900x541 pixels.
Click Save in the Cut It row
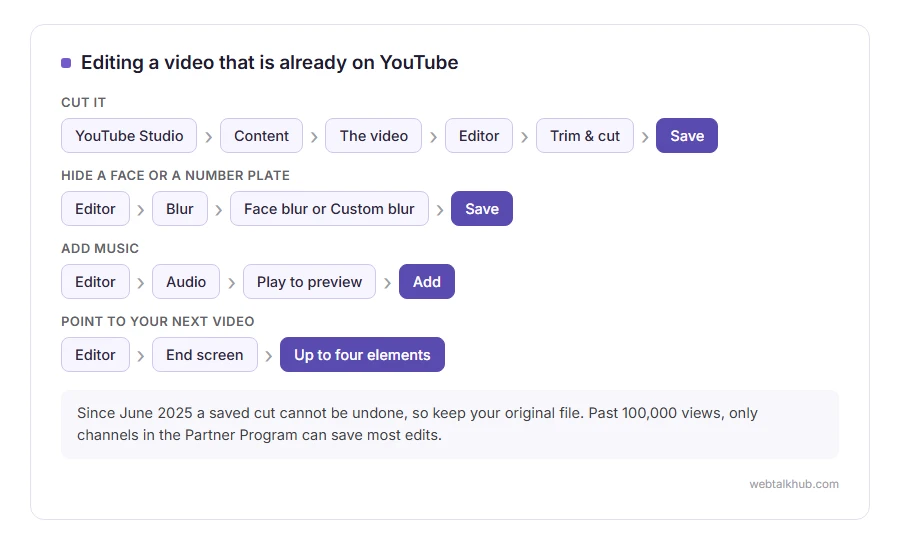(687, 136)
